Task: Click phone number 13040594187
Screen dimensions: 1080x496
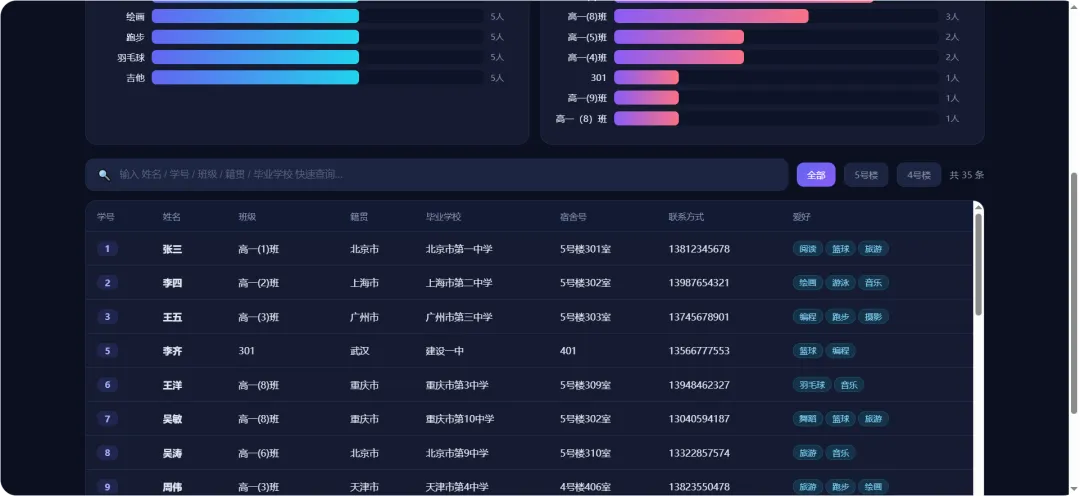Action: (x=699, y=419)
